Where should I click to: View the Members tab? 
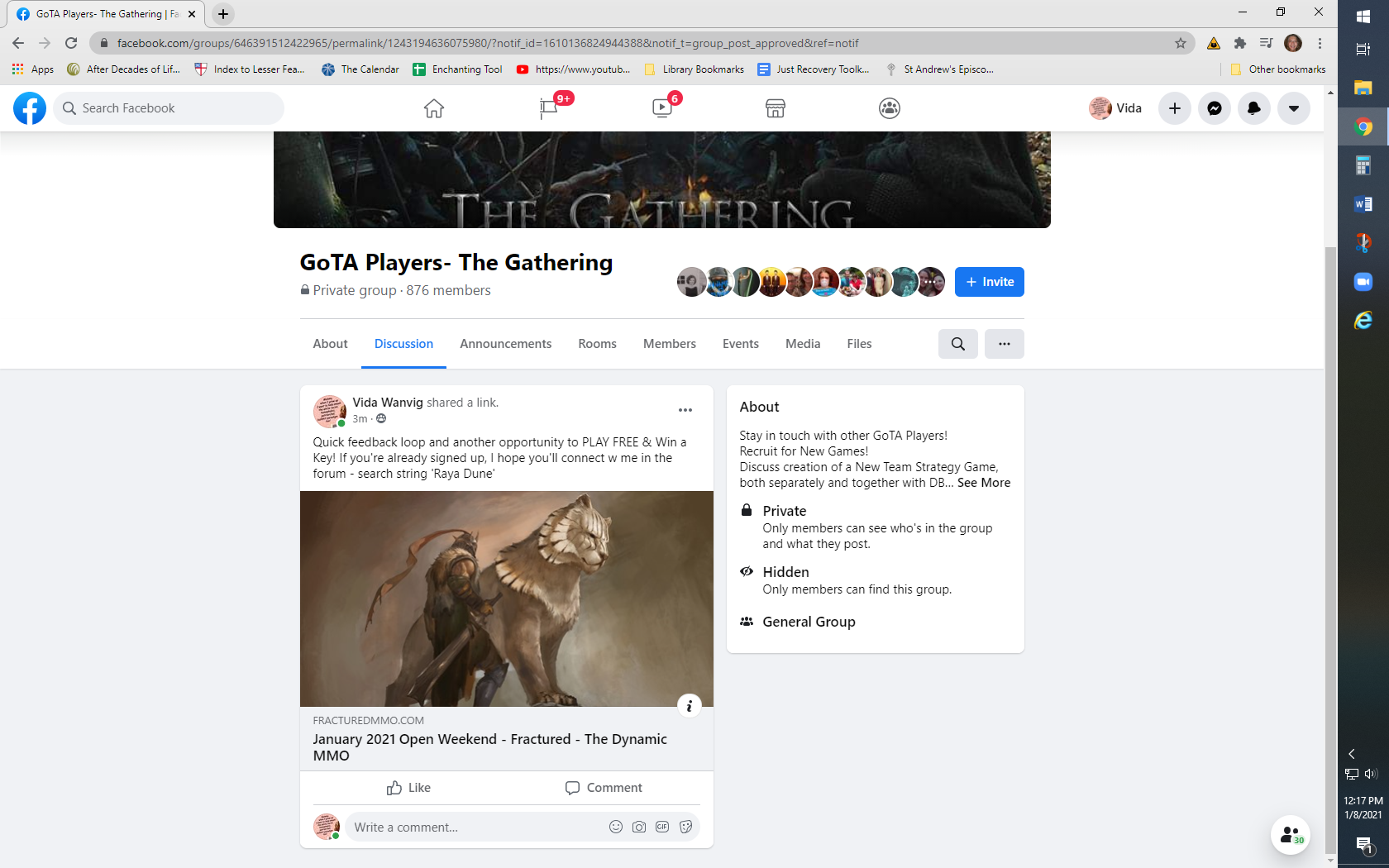pyautogui.click(x=670, y=344)
